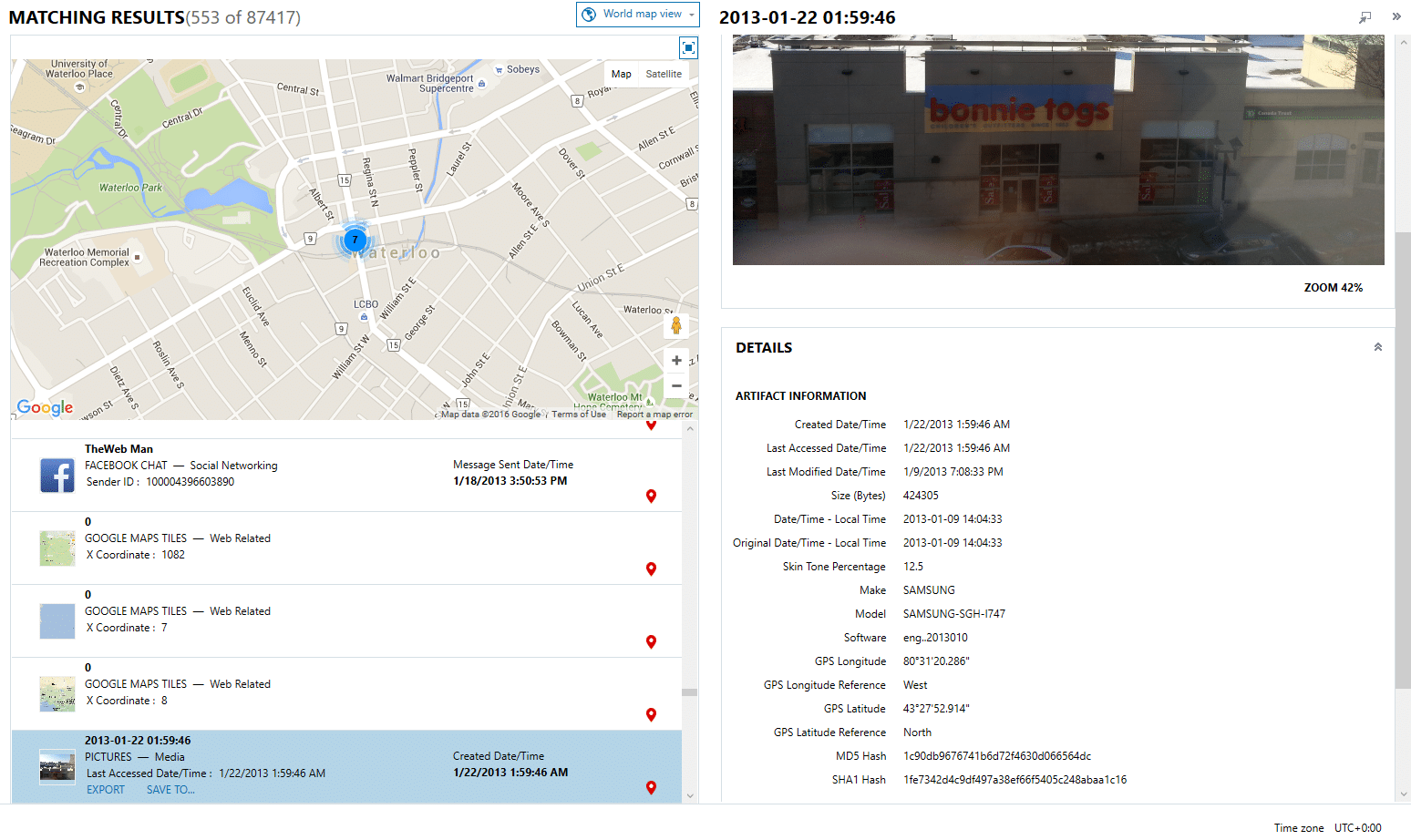Pop out the details panel in new window
Image resolution: width=1411 pixels, height=840 pixels.
click(x=1365, y=17)
